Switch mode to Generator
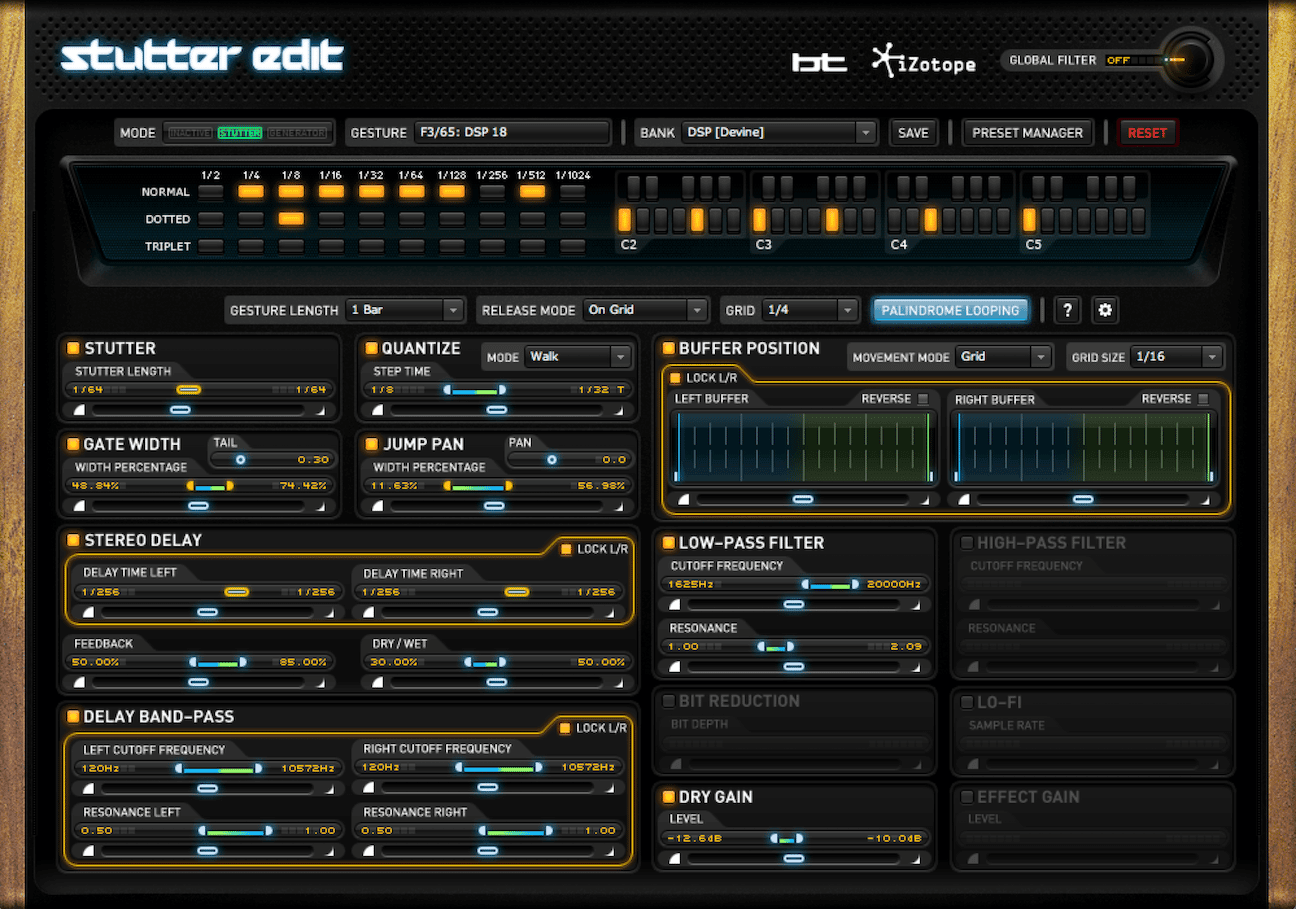The height and width of the screenshot is (909, 1296). pyautogui.click(x=297, y=133)
